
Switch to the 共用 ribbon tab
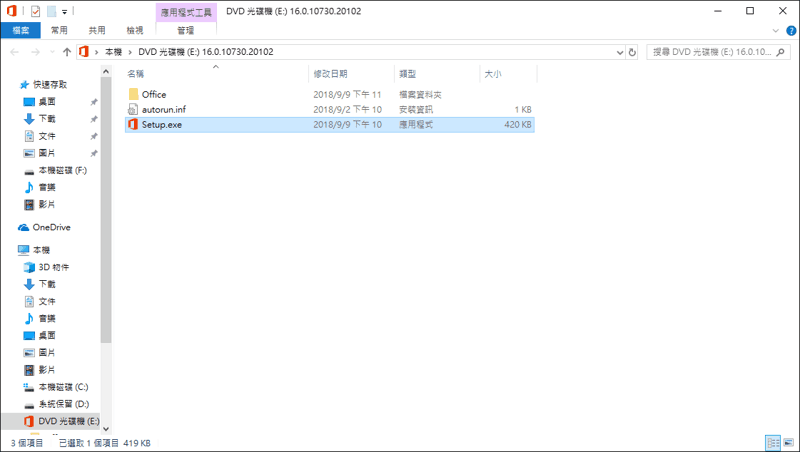point(97,31)
